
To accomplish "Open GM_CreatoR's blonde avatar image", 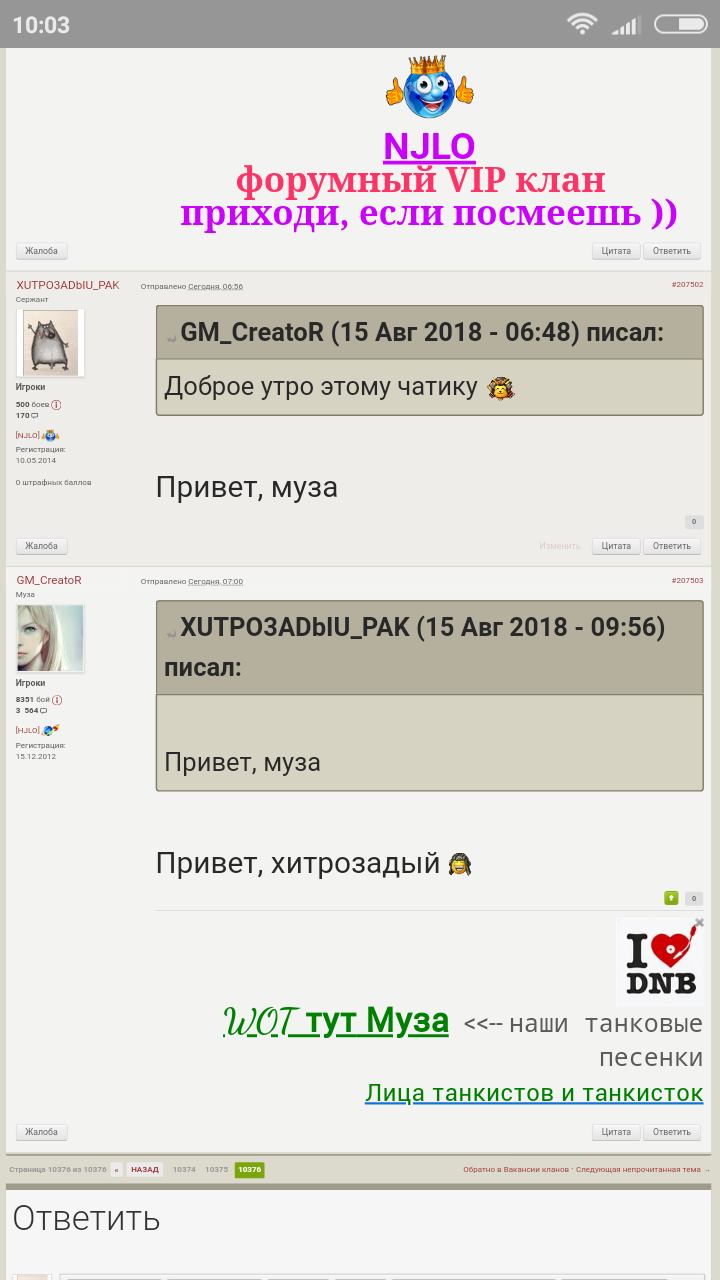I will pyautogui.click(x=50, y=638).
